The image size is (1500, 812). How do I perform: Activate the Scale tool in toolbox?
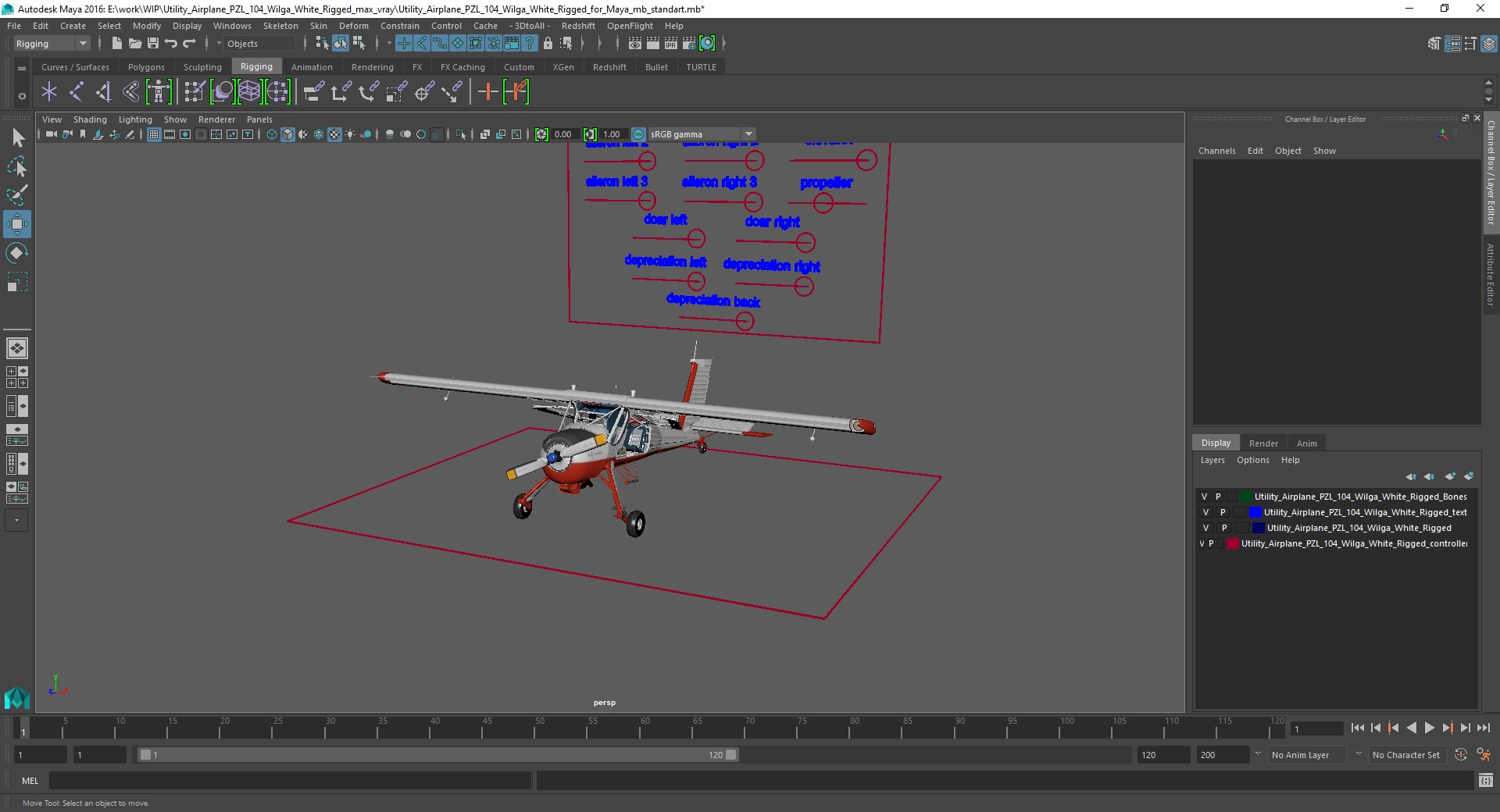17,281
